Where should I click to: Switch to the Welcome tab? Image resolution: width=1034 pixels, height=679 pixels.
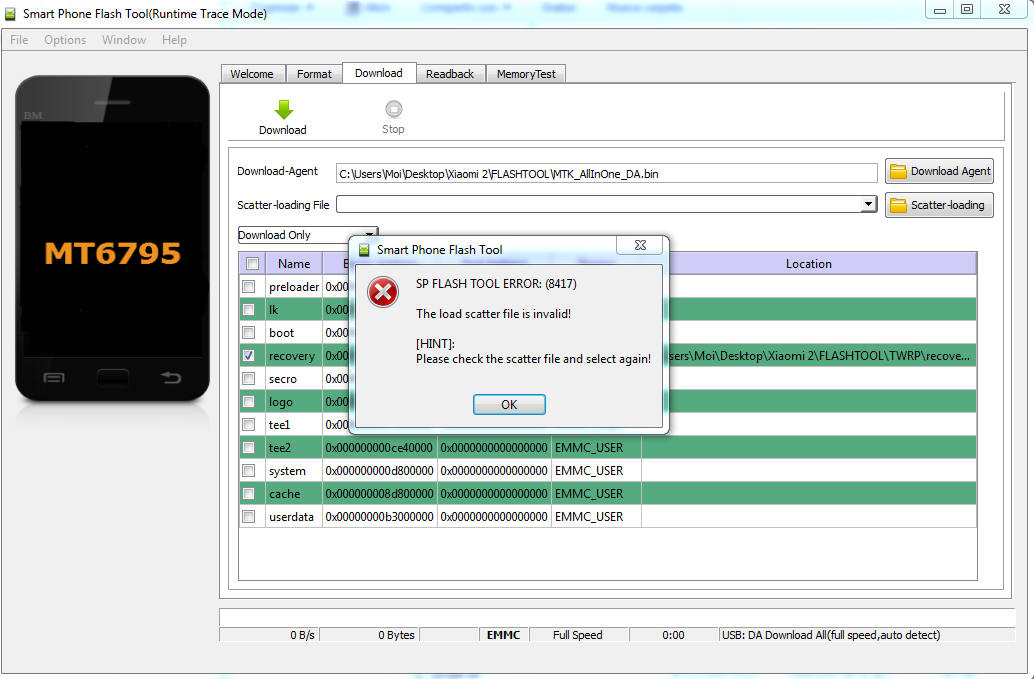coord(252,74)
